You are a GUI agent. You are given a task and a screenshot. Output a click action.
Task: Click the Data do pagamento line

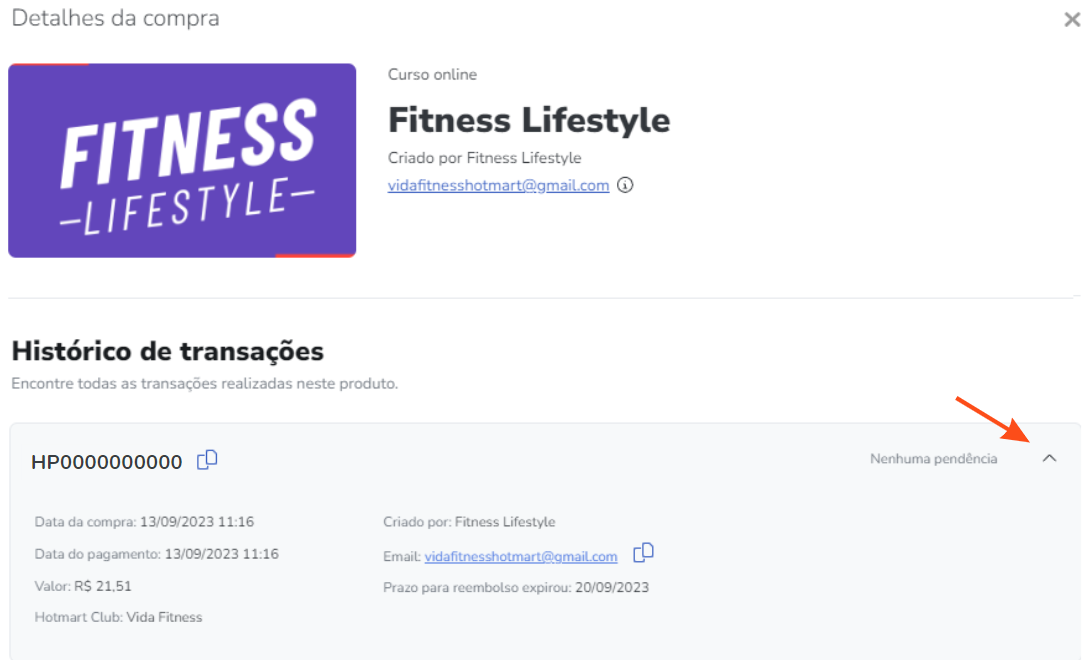click(x=156, y=553)
